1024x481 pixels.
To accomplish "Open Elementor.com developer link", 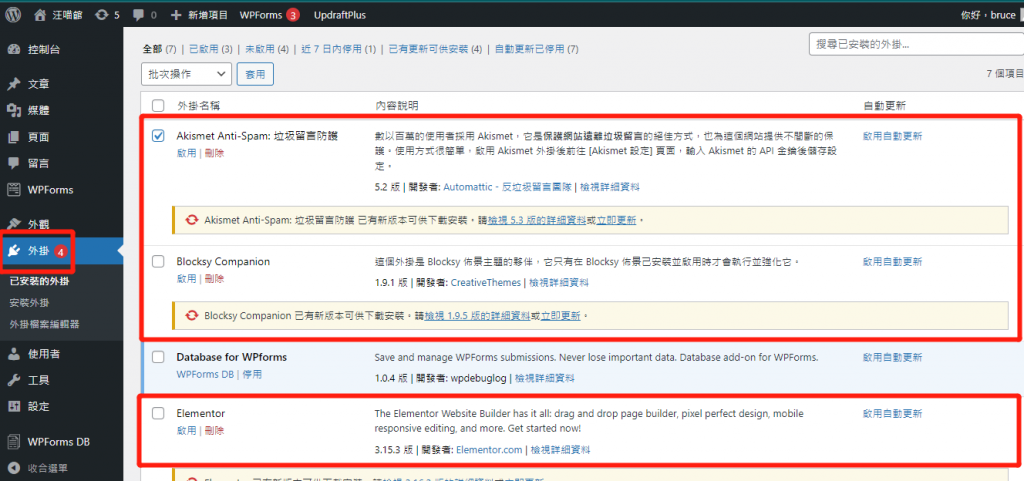I will click(x=489, y=450).
